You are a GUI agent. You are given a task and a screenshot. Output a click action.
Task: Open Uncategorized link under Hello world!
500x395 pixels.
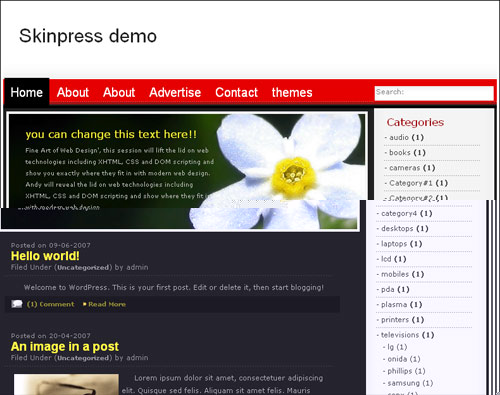point(83,267)
